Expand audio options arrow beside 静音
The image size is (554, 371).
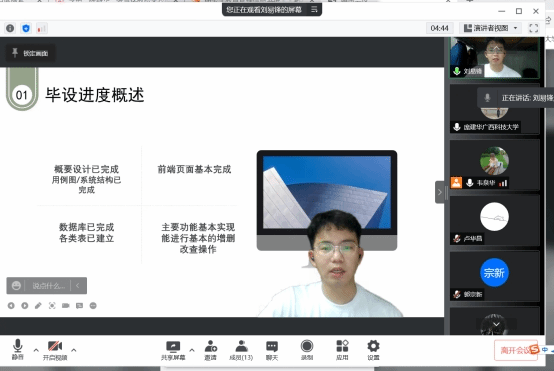coord(36,350)
